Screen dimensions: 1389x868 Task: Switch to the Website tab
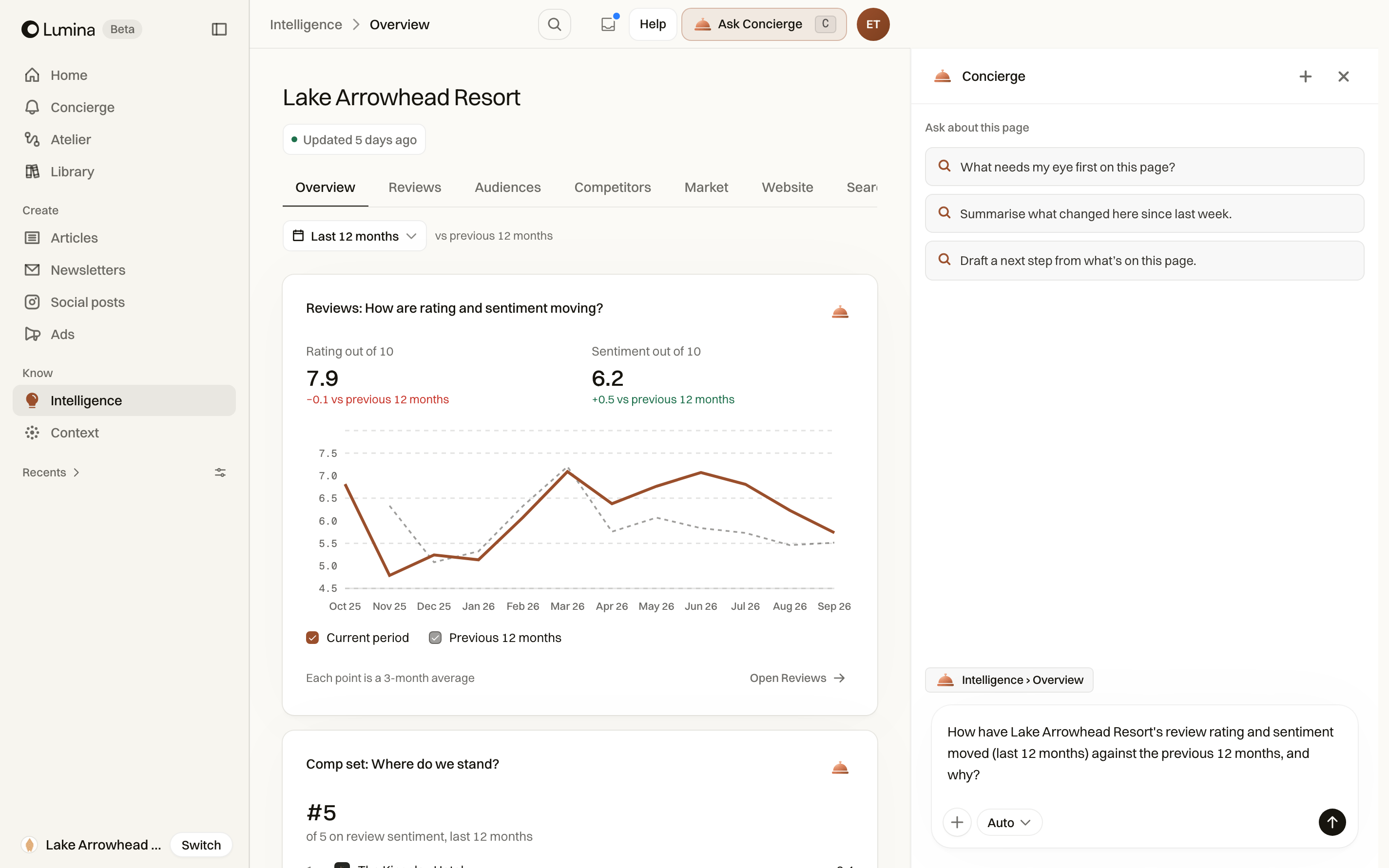[x=787, y=187]
